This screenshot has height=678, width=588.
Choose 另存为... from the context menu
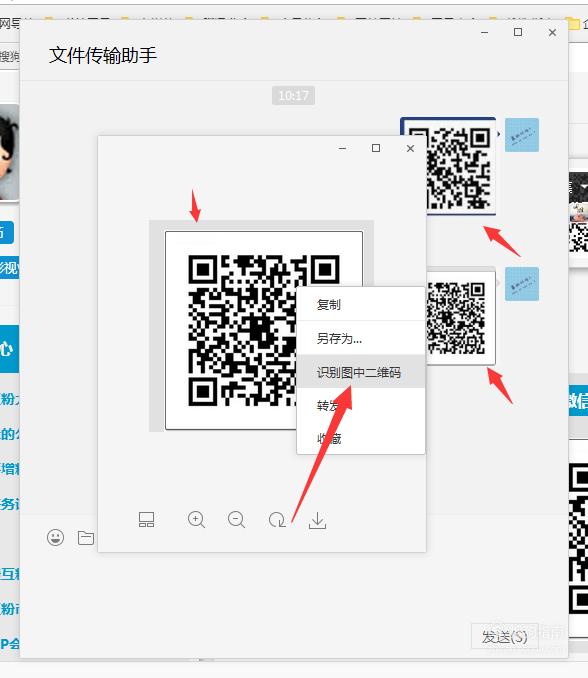coord(339,338)
